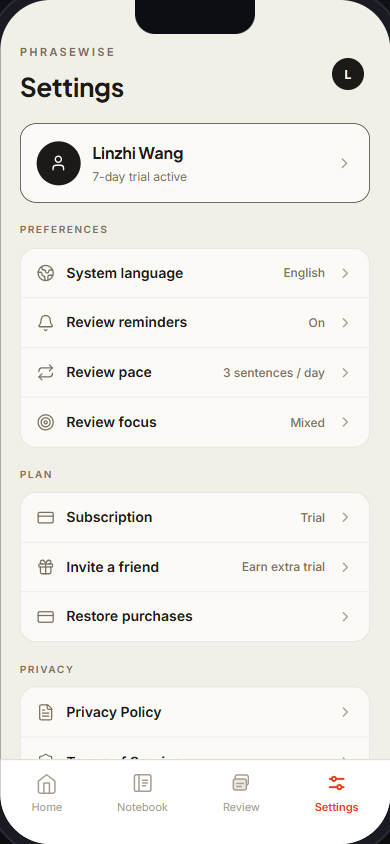Tap the globe icon beside System language

pyautogui.click(x=46, y=273)
